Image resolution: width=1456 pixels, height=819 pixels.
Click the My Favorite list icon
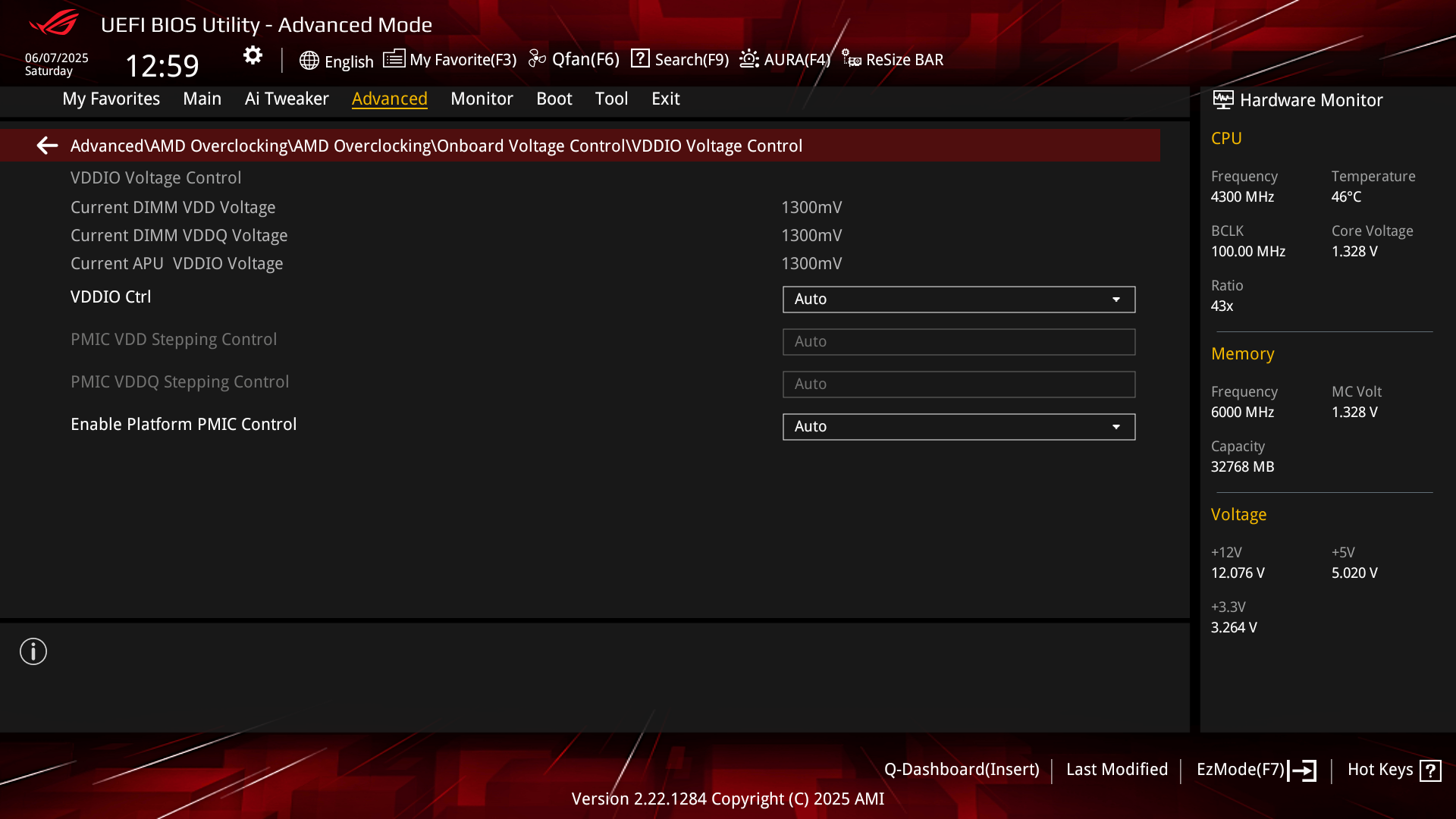click(394, 59)
